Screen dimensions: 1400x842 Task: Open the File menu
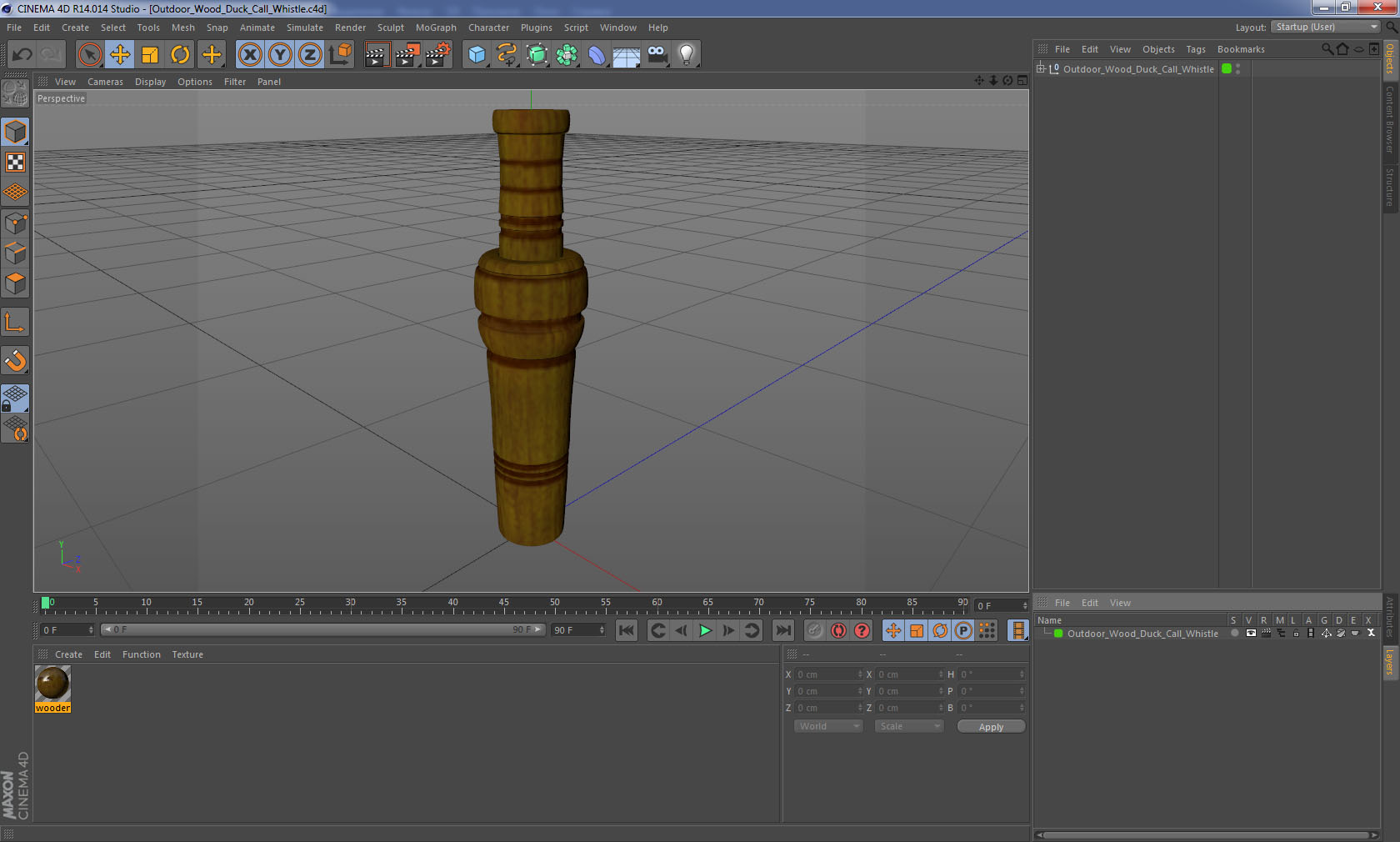(14, 28)
